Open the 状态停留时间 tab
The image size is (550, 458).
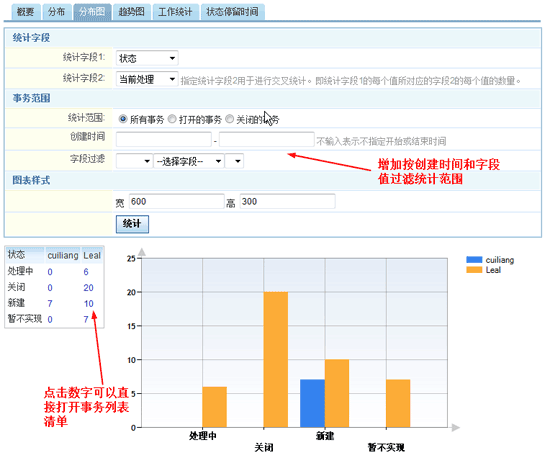(232, 12)
